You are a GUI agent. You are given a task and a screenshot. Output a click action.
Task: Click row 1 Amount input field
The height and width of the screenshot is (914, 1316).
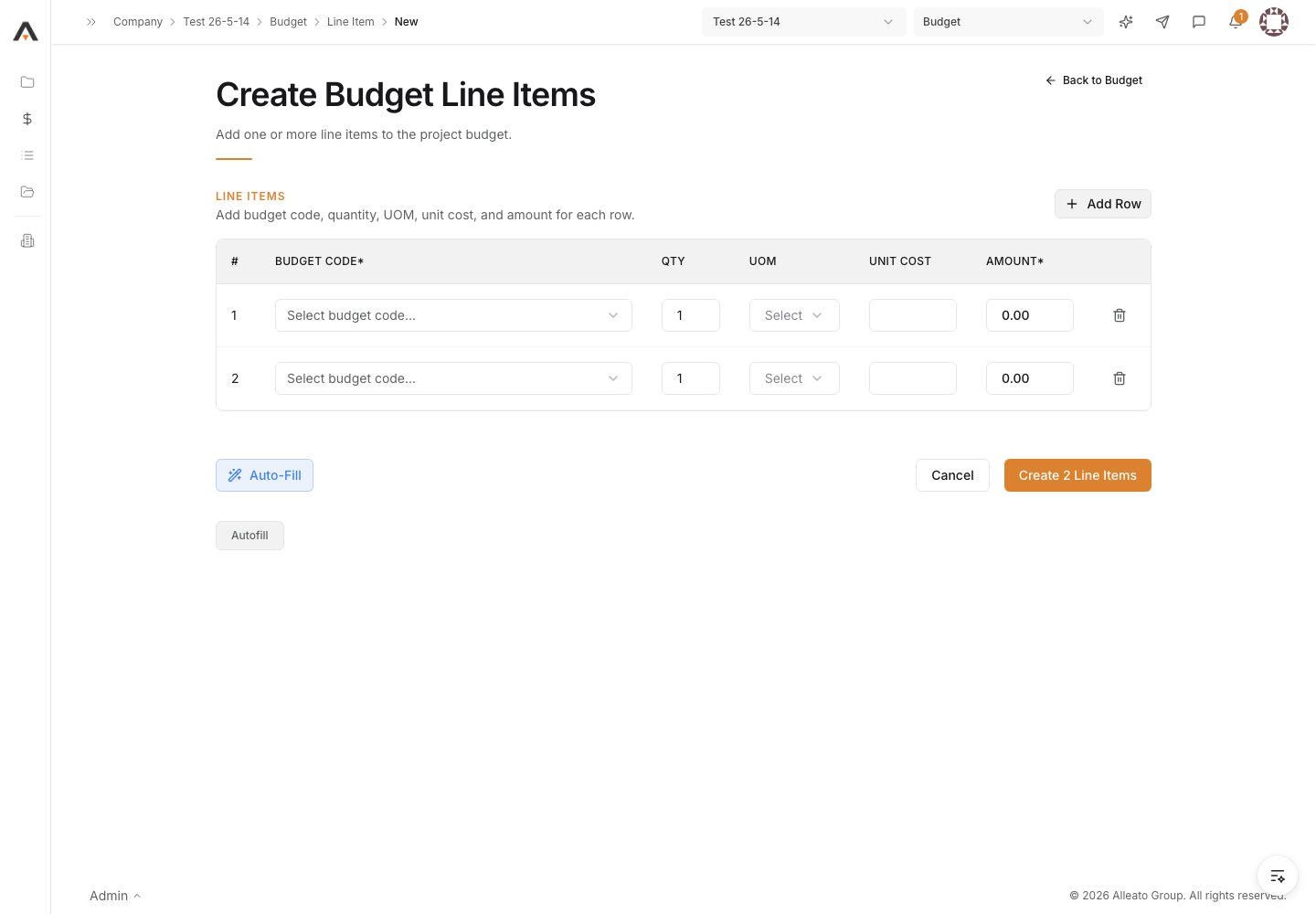coord(1030,315)
